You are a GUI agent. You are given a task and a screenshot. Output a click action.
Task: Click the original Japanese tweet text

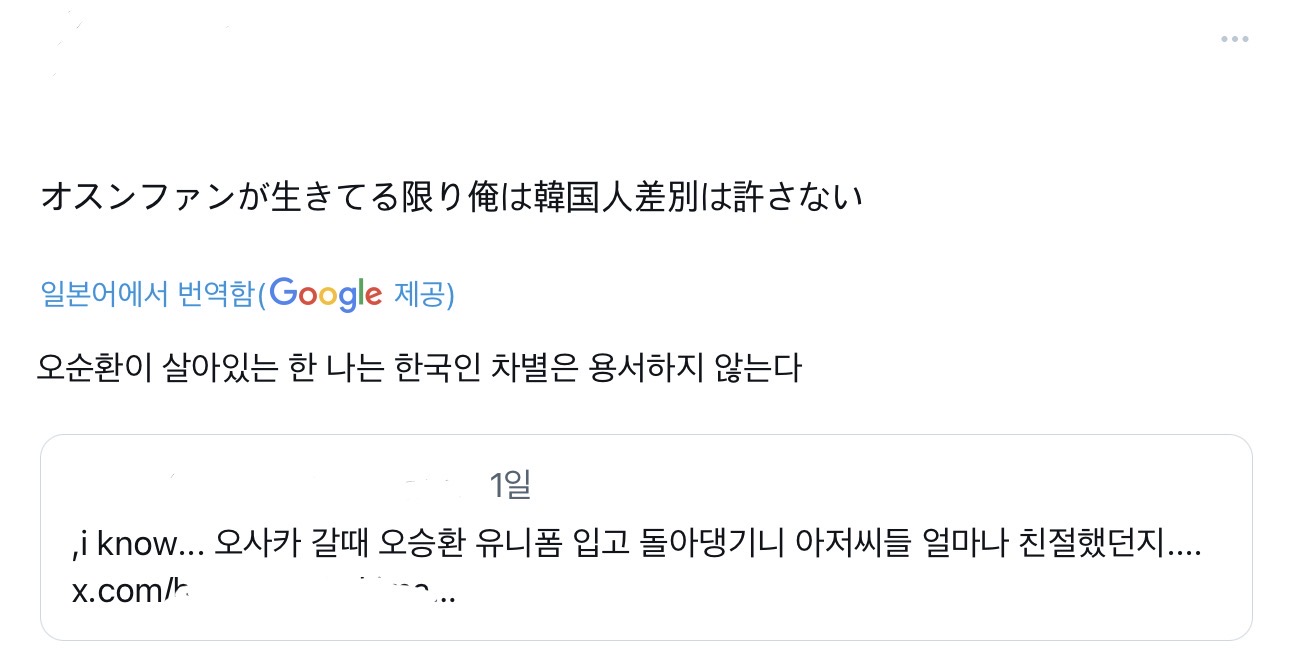click(x=451, y=198)
